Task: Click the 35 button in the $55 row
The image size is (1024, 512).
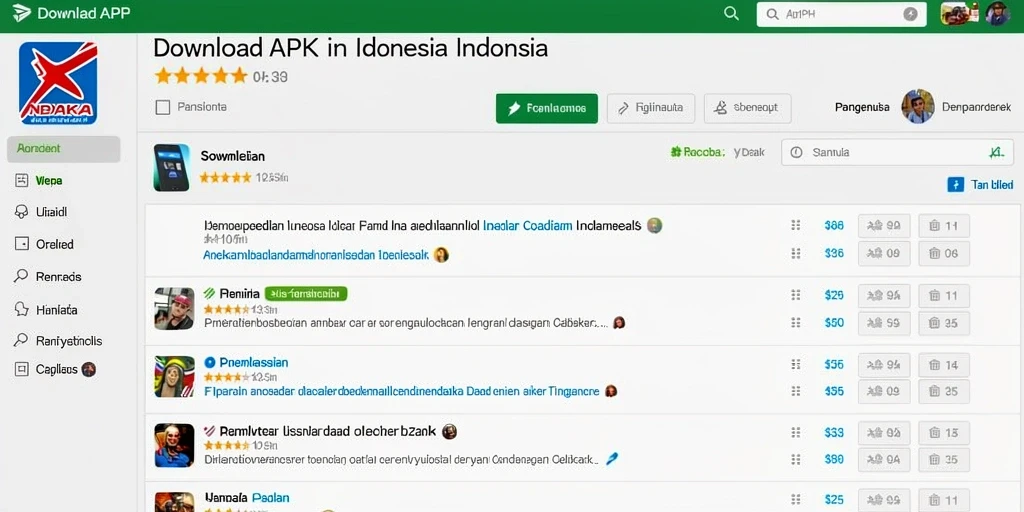Action: [944, 392]
